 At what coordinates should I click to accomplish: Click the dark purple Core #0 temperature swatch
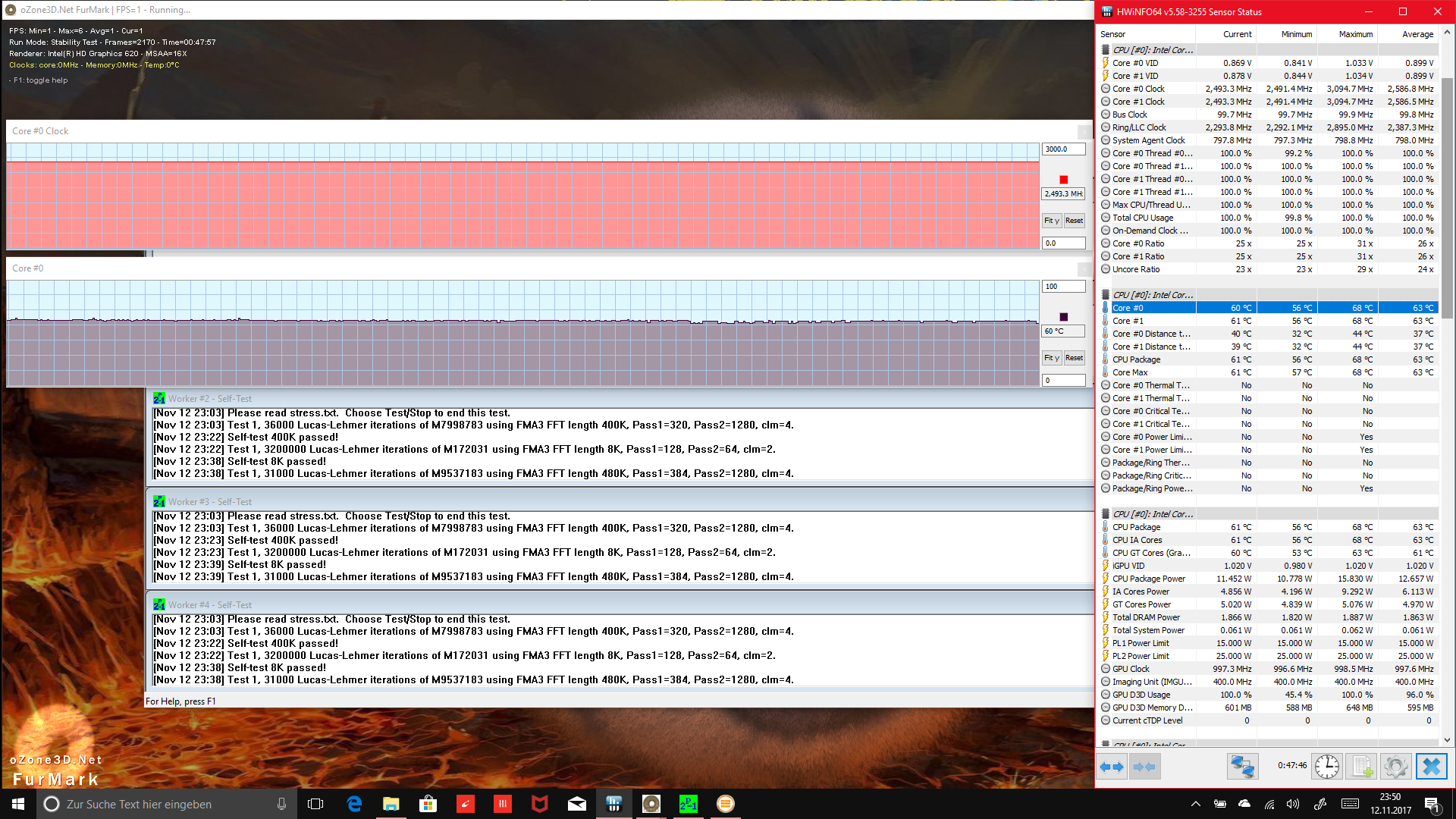click(x=1063, y=317)
